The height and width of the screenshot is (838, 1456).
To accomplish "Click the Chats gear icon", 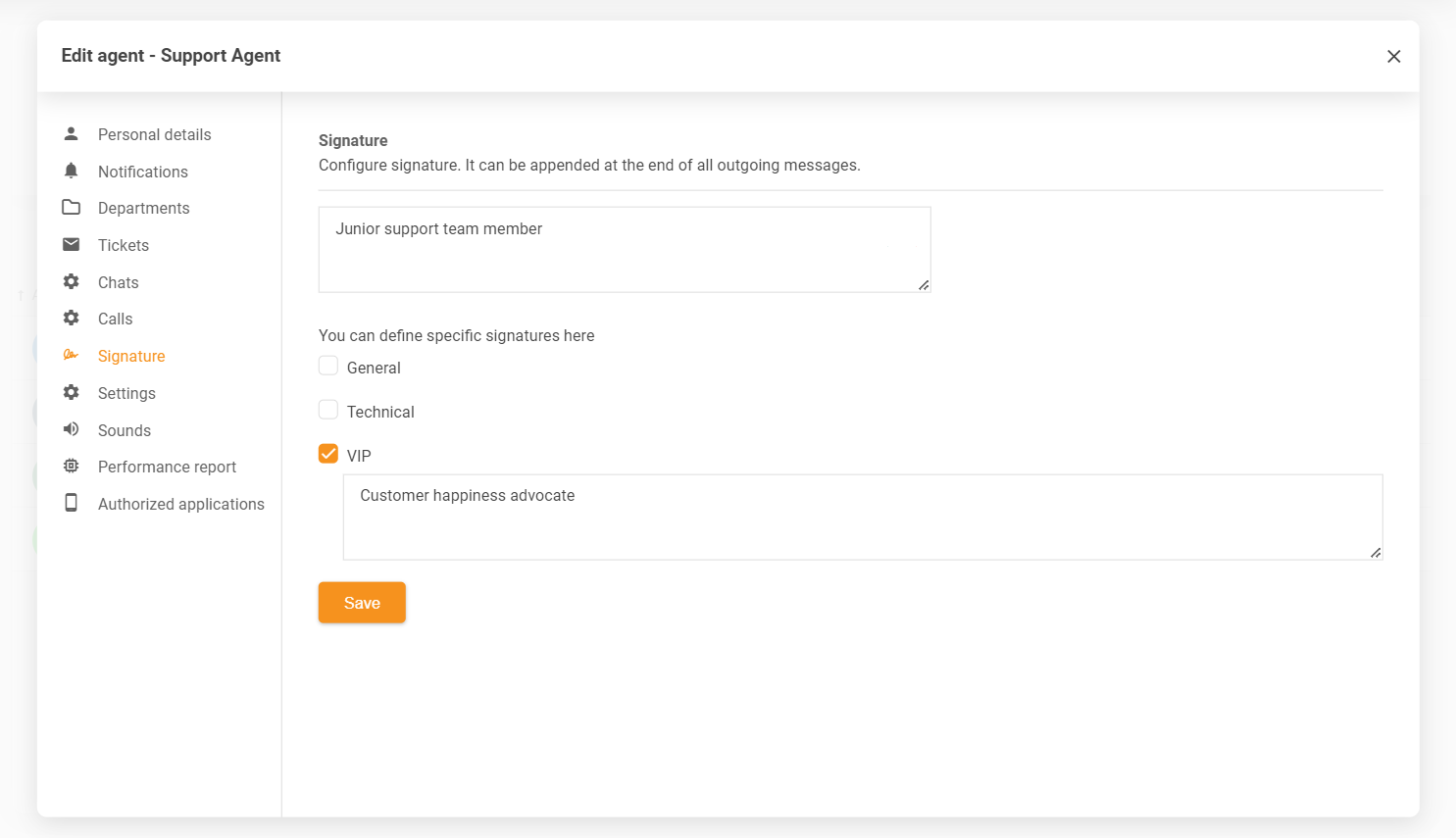I will pos(71,281).
